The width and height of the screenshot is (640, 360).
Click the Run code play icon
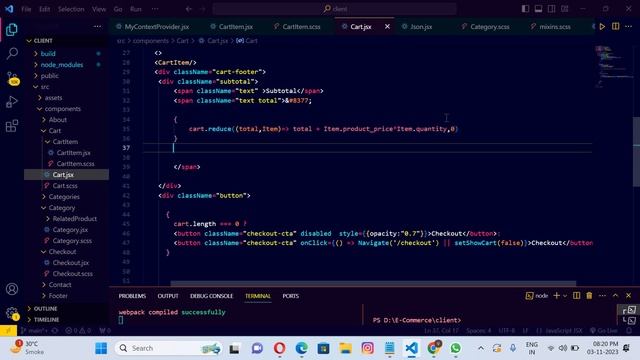click(602, 27)
